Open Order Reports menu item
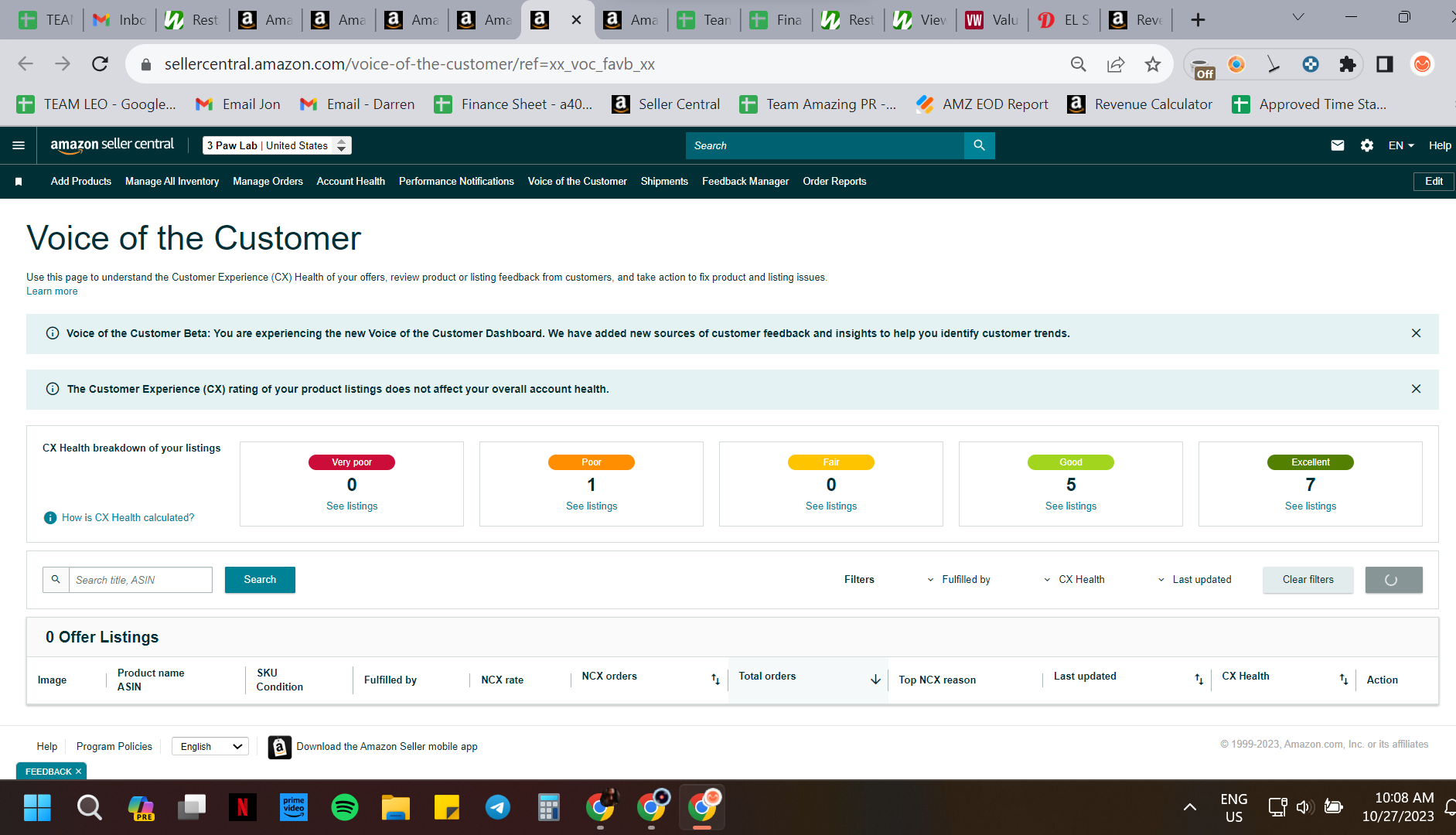The height and width of the screenshot is (835, 1456). tap(834, 182)
